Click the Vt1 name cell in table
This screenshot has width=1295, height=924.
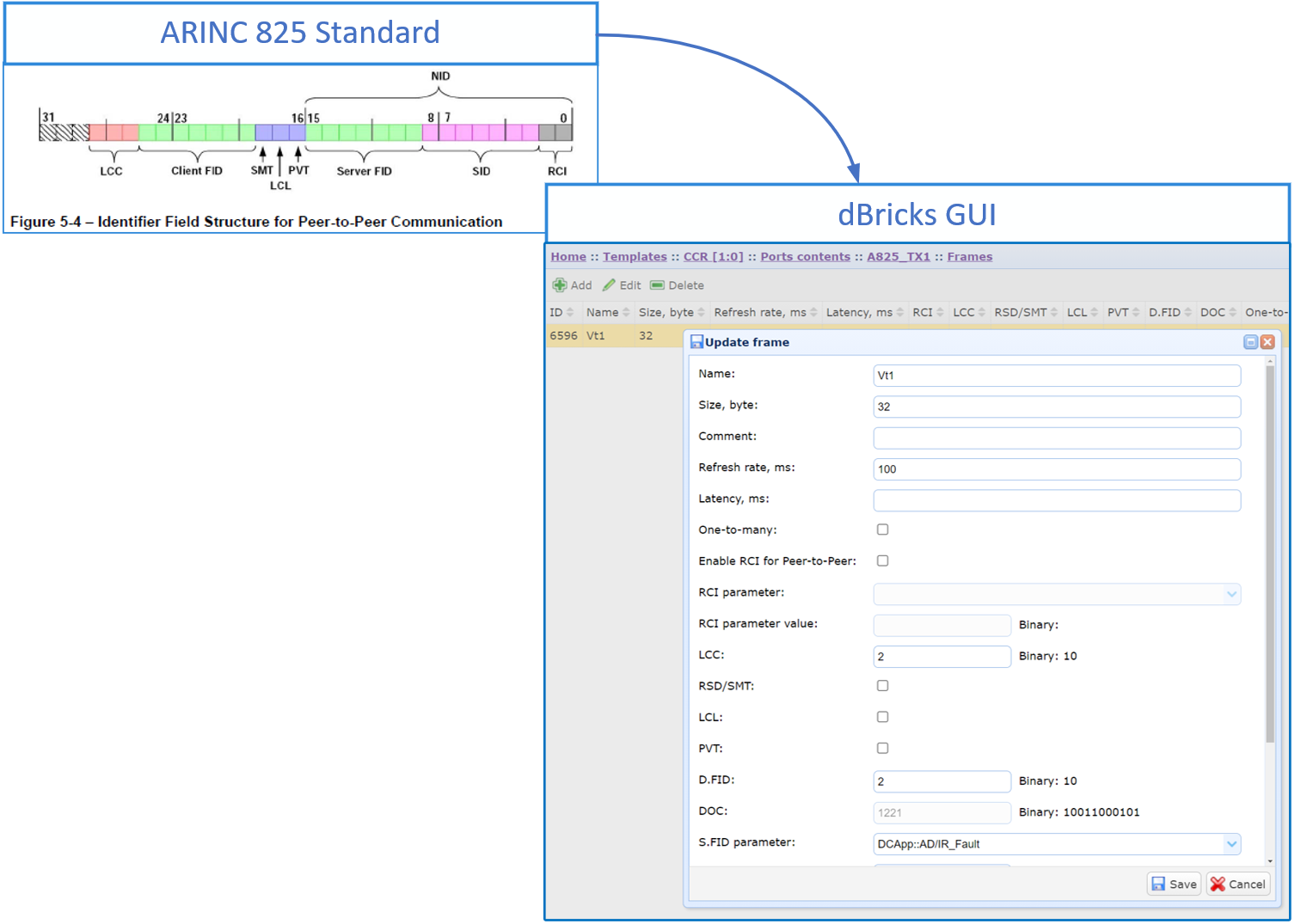596,335
